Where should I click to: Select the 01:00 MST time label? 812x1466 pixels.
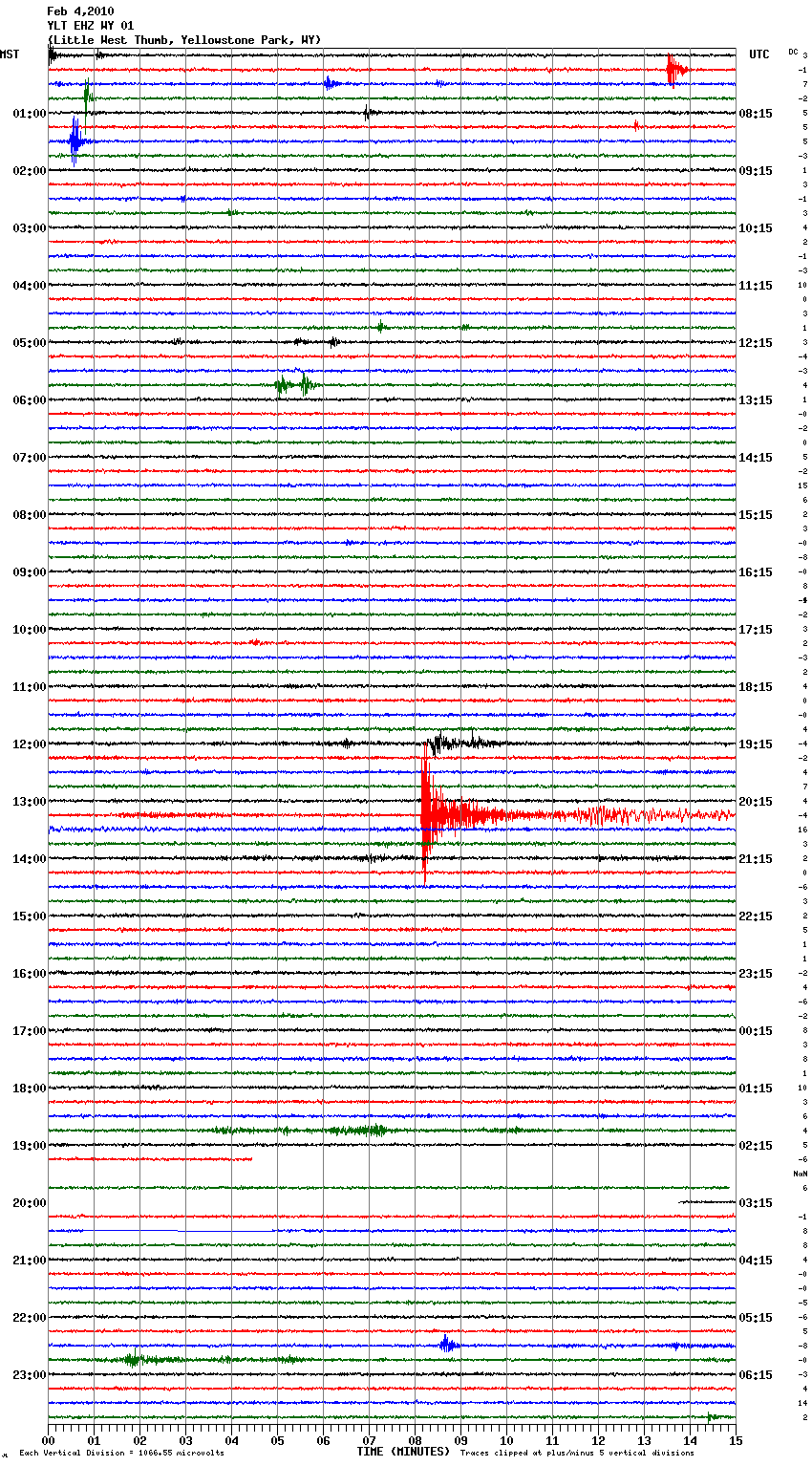click(x=30, y=114)
